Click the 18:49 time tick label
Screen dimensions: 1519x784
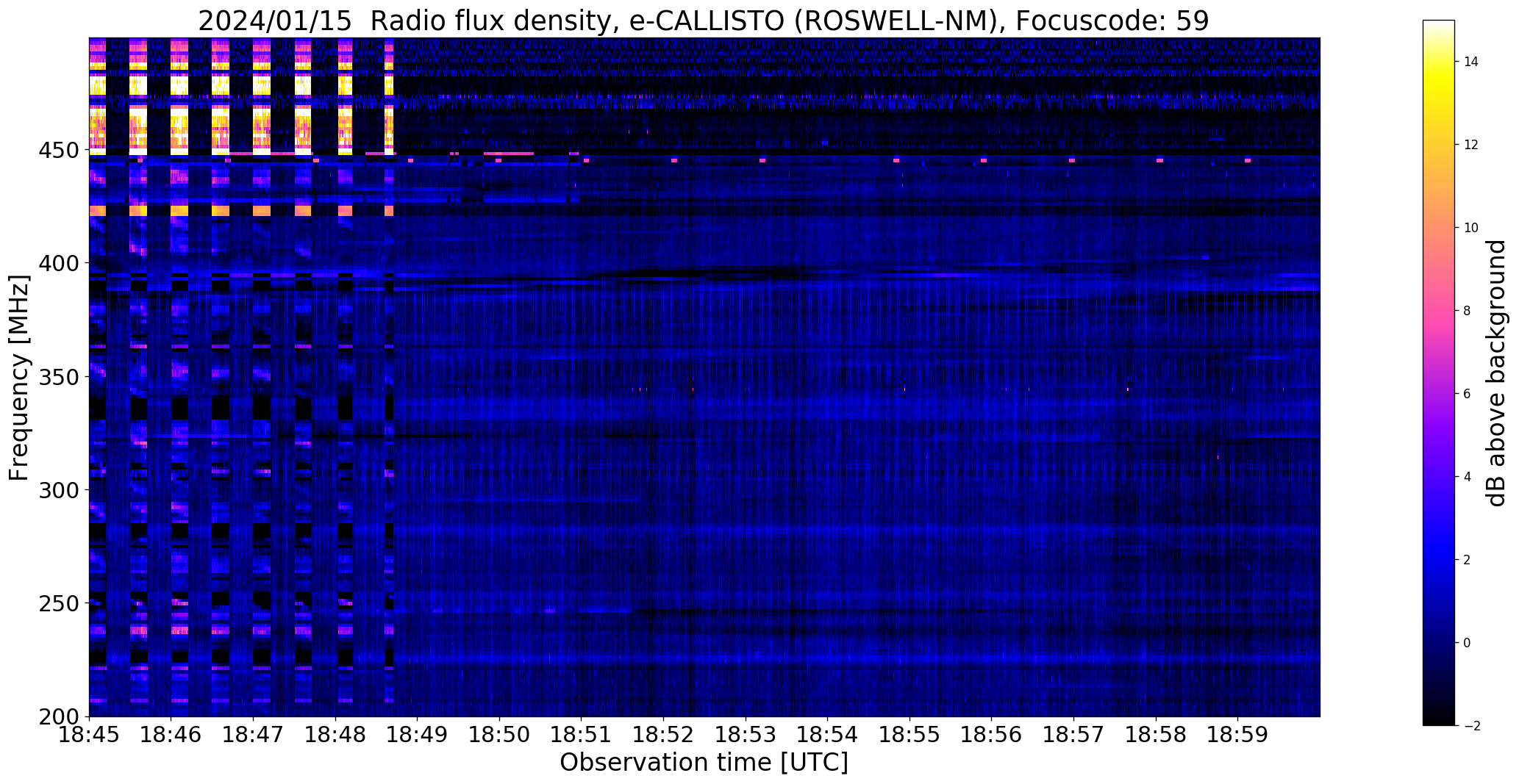[418, 734]
